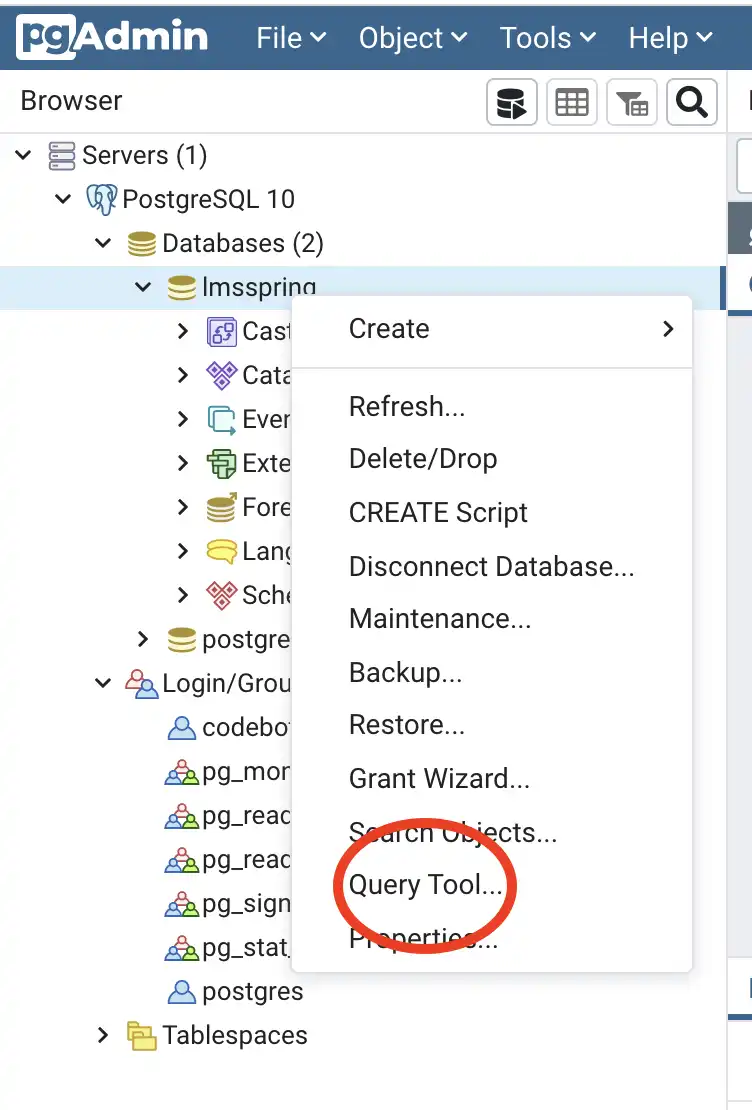Click Disconnect Database... menu entry
Image resolution: width=752 pixels, height=1110 pixels.
tap(491, 567)
